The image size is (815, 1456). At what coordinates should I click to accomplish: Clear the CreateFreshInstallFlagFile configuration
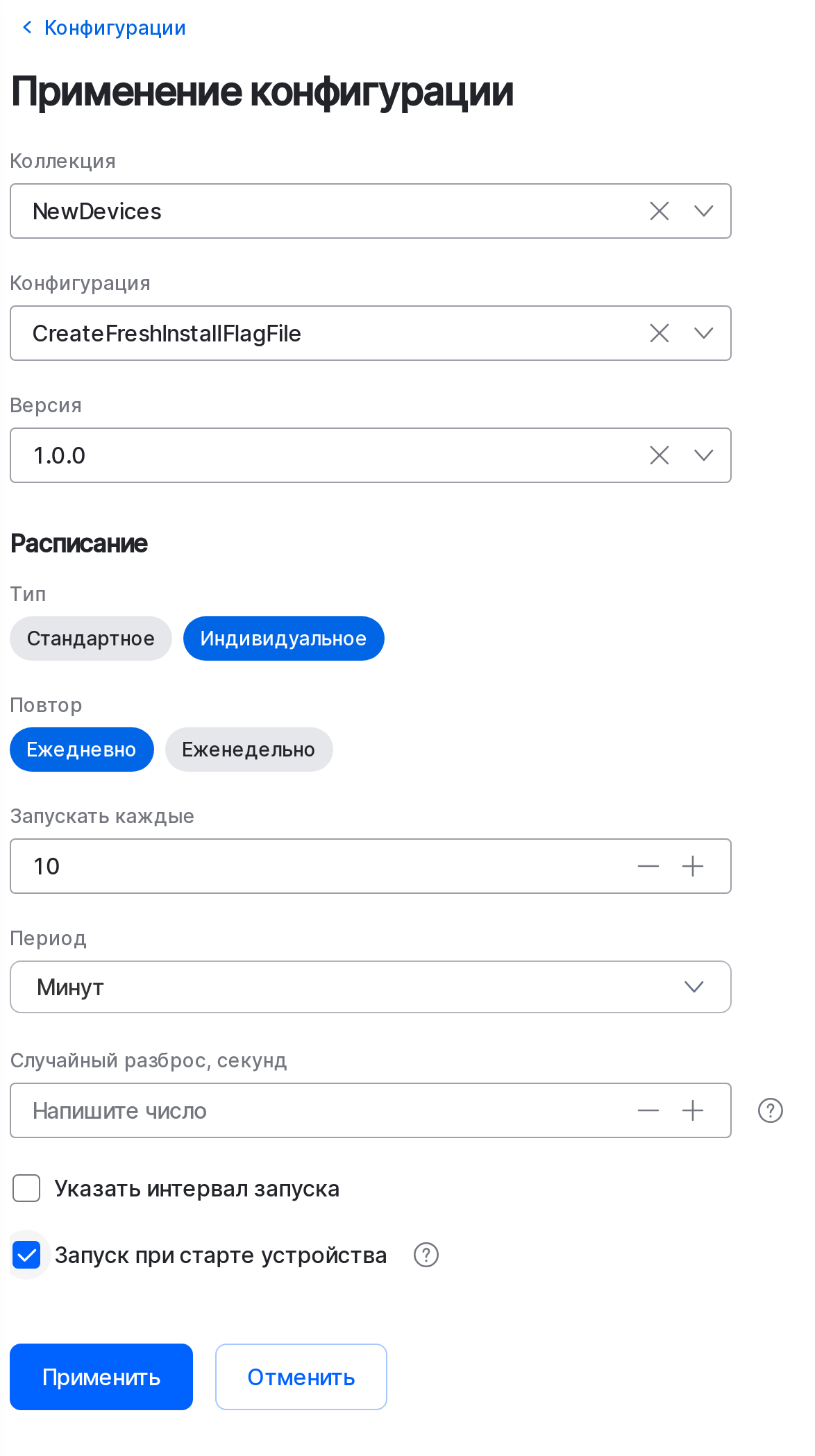pyautogui.click(x=658, y=333)
